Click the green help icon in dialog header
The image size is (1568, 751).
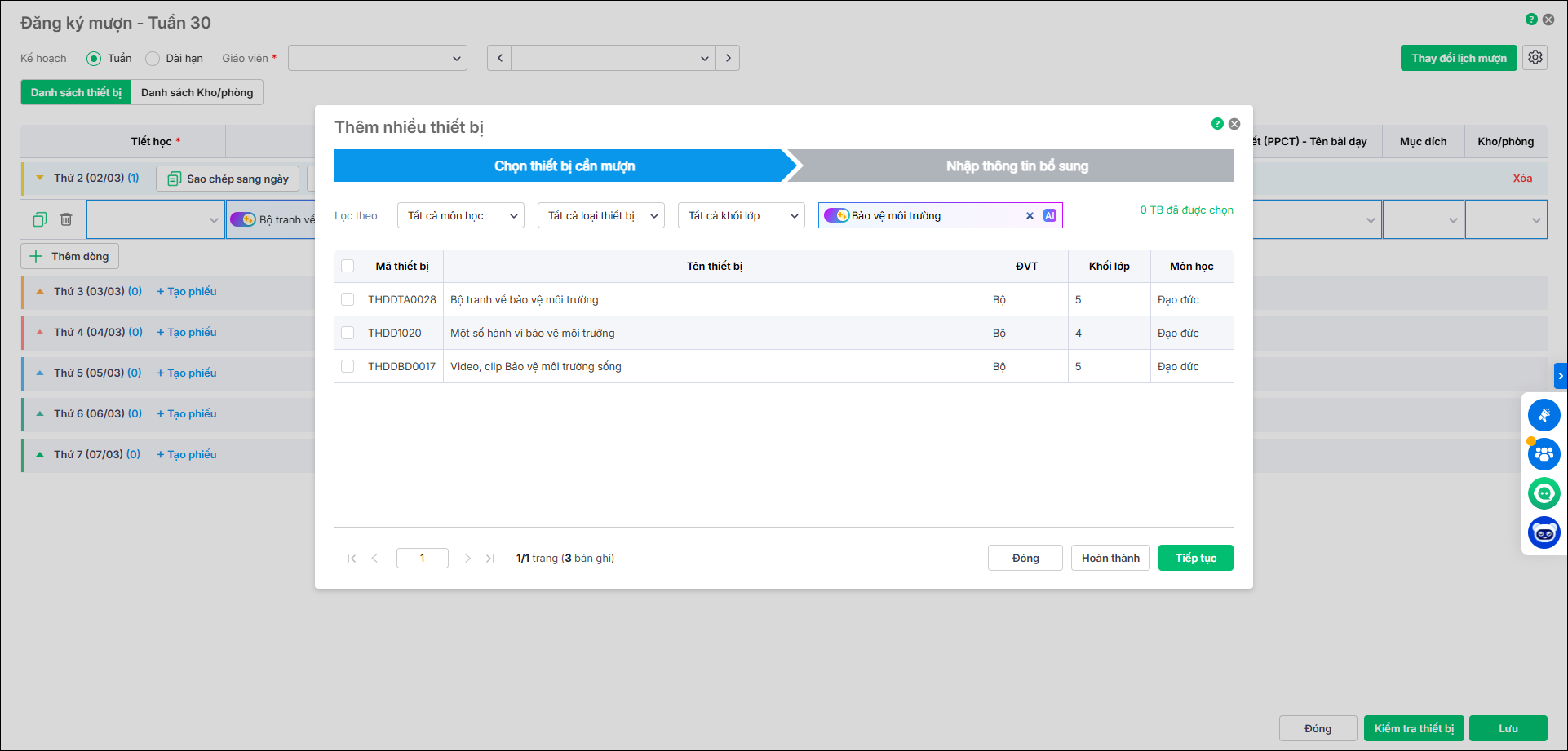(x=1217, y=124)
